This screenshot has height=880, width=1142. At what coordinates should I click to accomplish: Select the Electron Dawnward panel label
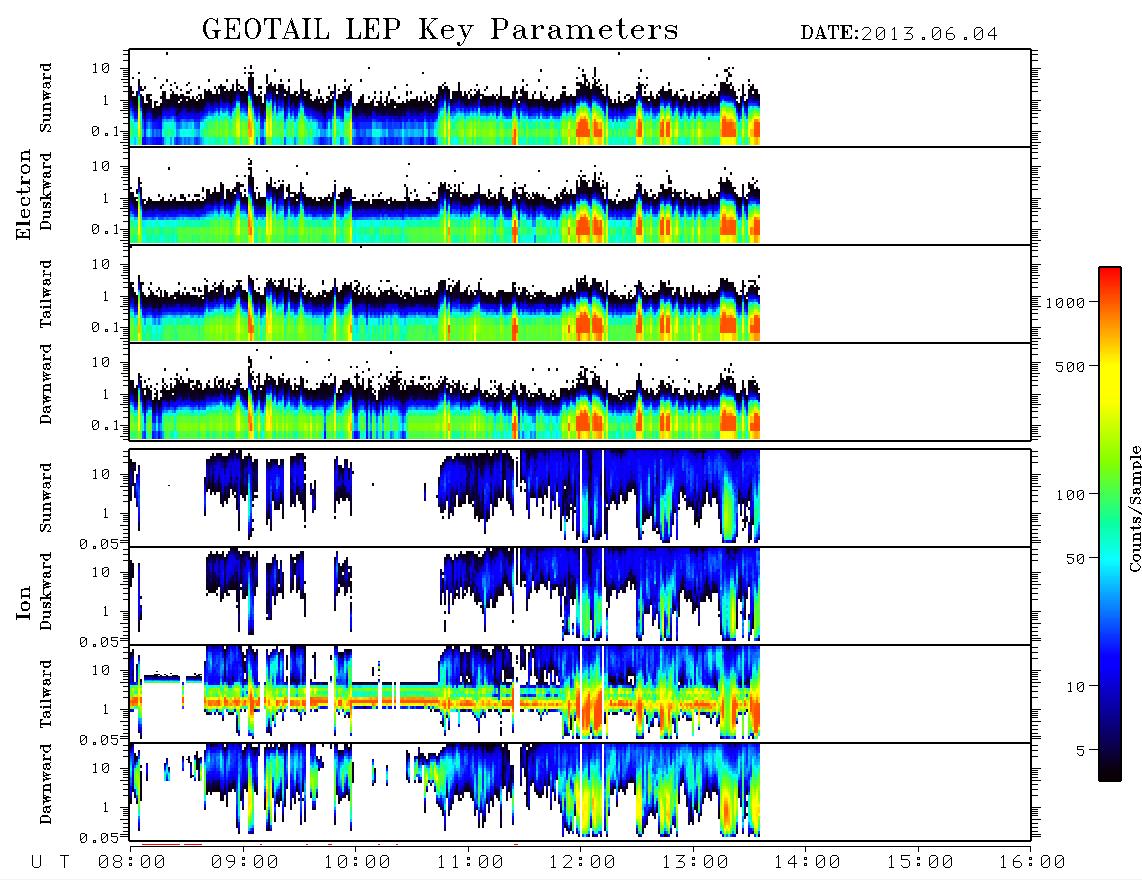46,385
